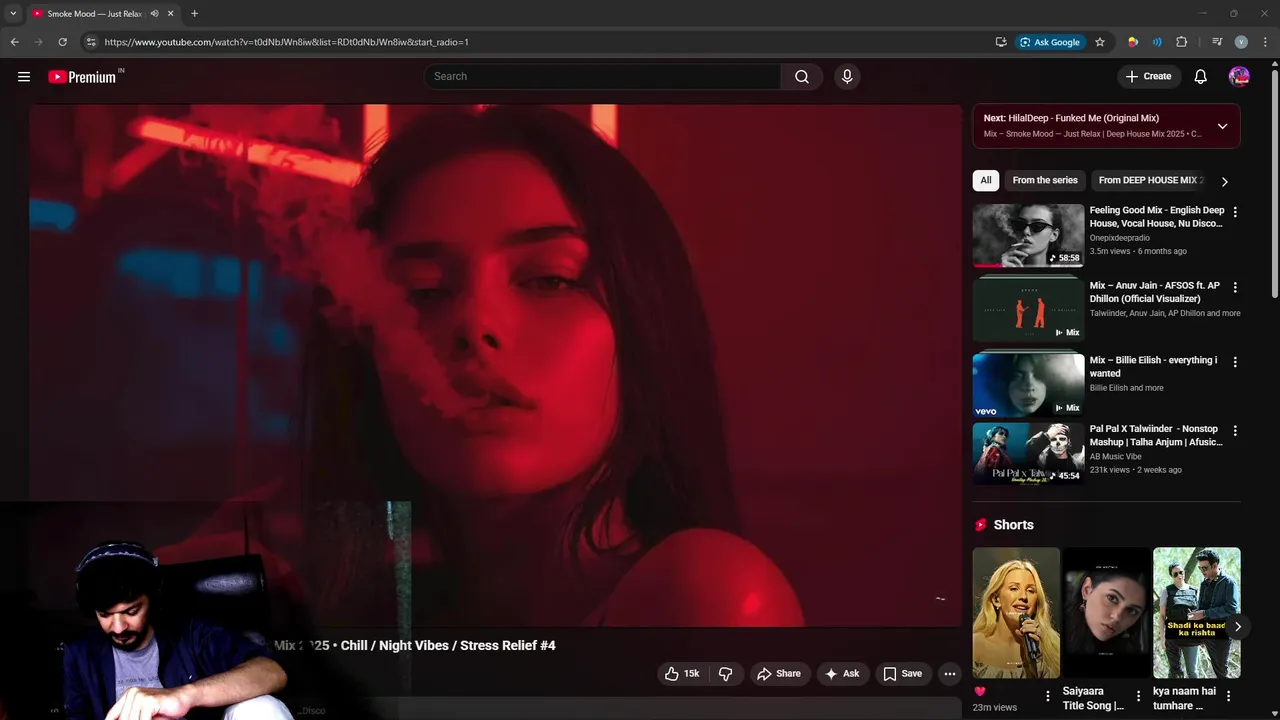
Task: Open Billie Eilish everything i wanted thumbnail
Action: [x=1028, y=385]
